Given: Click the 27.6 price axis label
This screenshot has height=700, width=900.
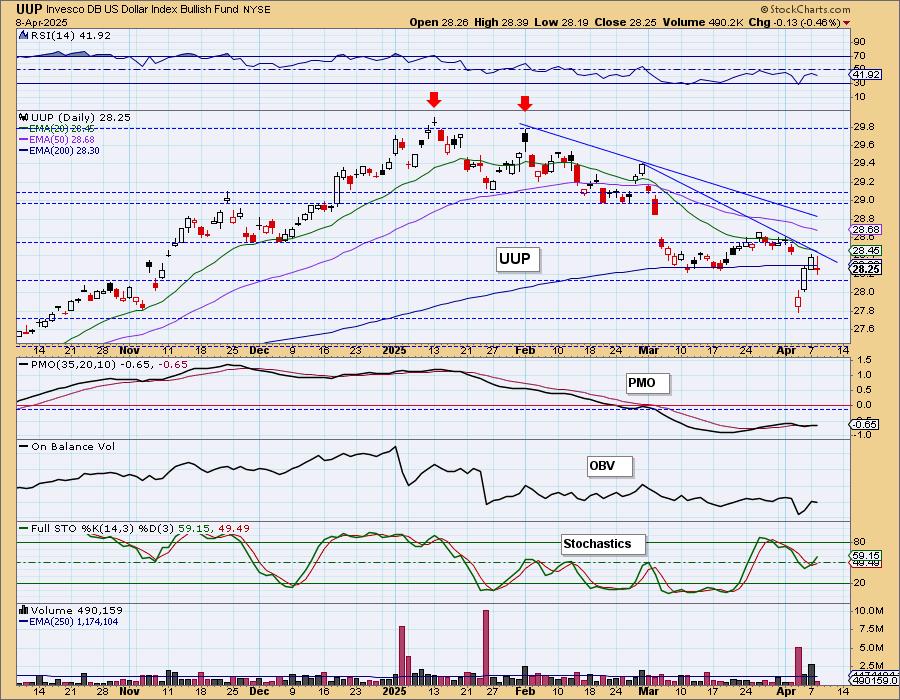Looking at the screenshot, I should 864,329.
